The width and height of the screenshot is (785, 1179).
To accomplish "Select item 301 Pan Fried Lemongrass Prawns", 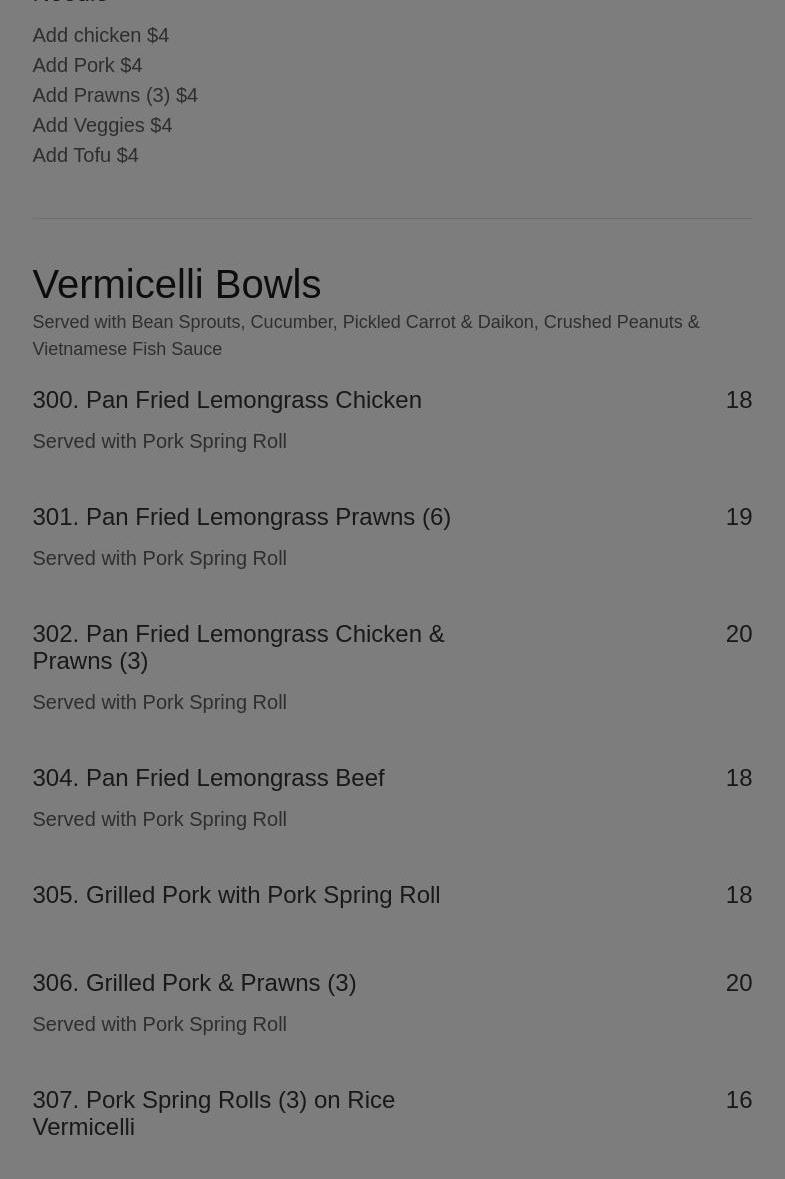I will point(241,517).
